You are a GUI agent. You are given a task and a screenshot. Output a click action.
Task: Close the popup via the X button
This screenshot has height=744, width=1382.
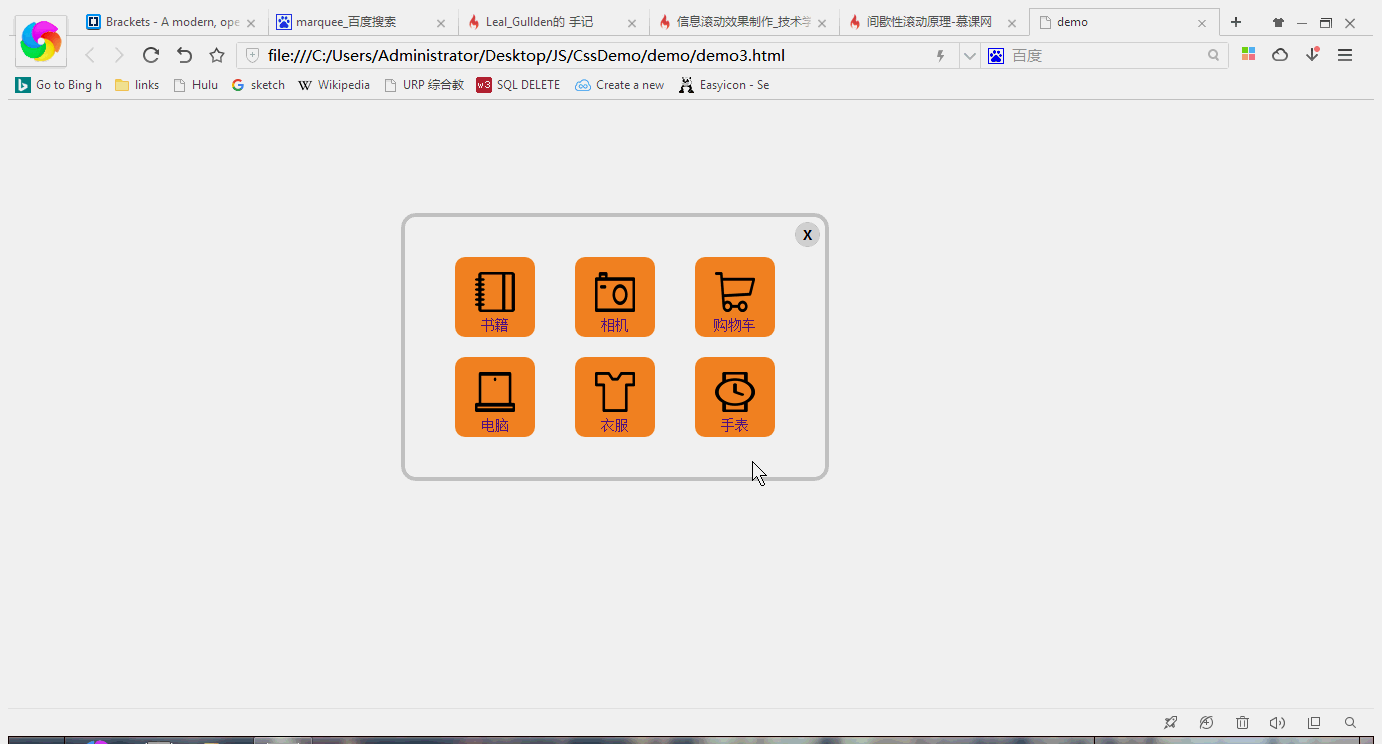(x=807, y=234)
